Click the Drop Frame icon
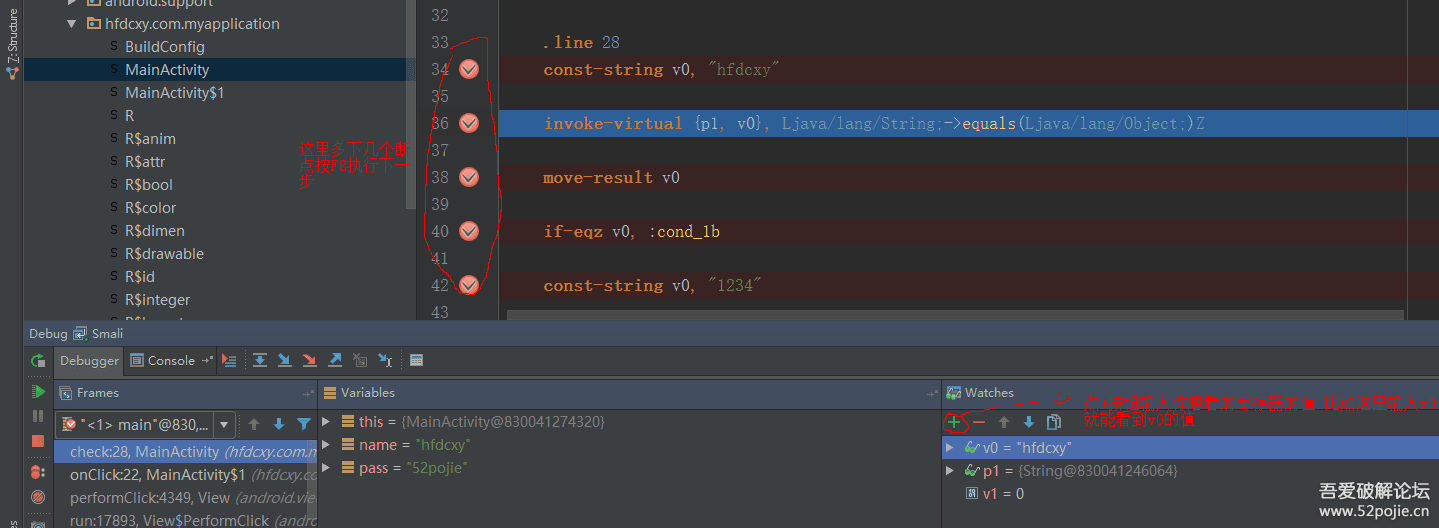The width and height of the screenshot is (1439, 528). tap(360, 361)
